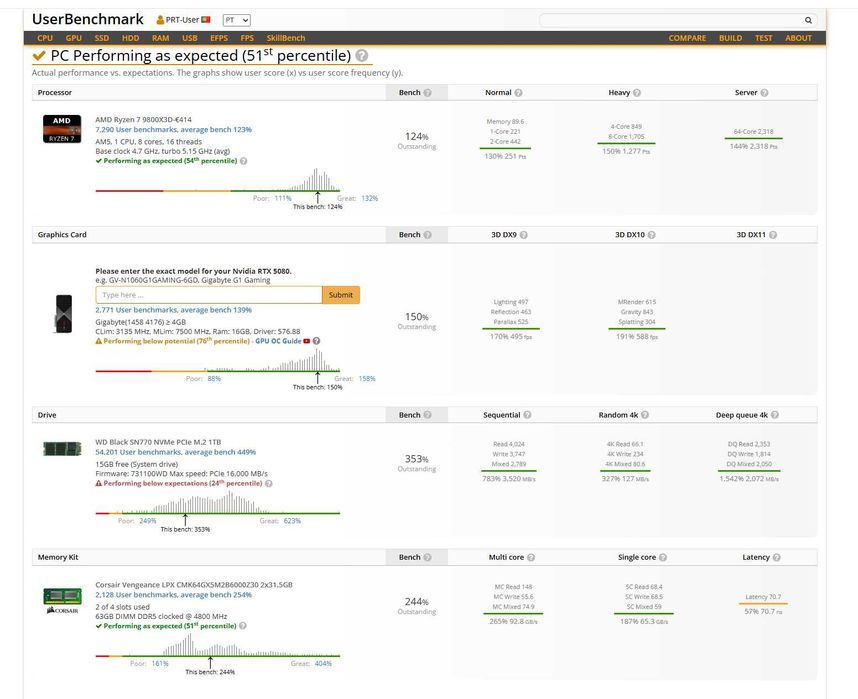Open the USB menu item

coord(189,38)
